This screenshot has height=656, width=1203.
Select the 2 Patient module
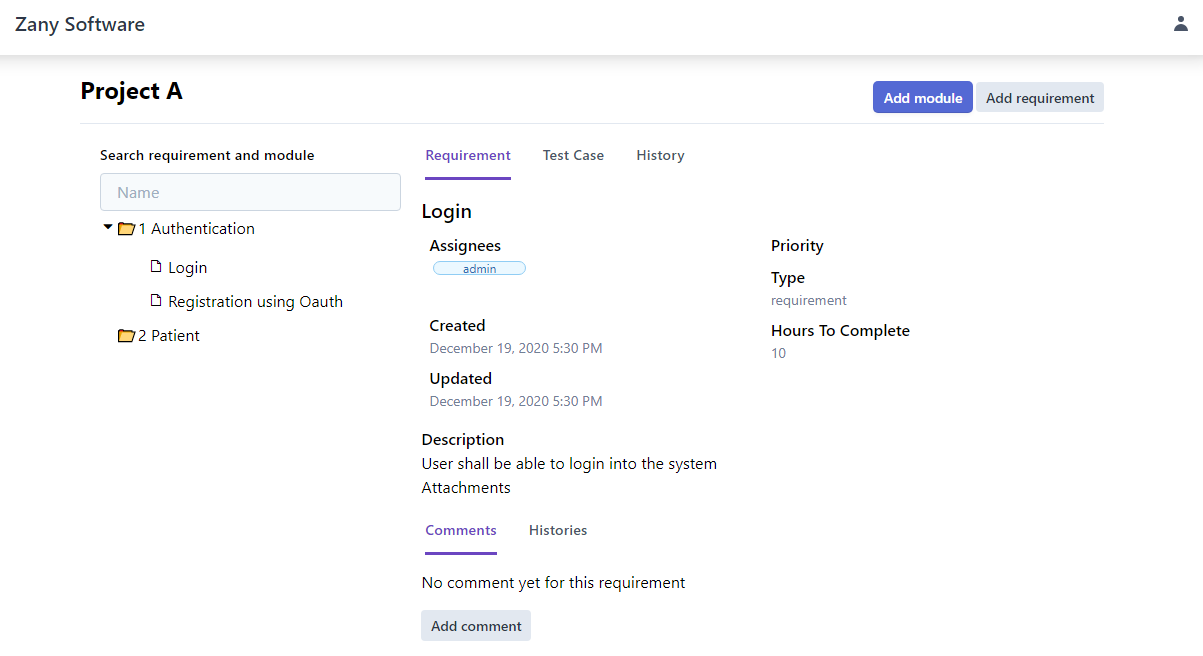click(x=168, y=336)
